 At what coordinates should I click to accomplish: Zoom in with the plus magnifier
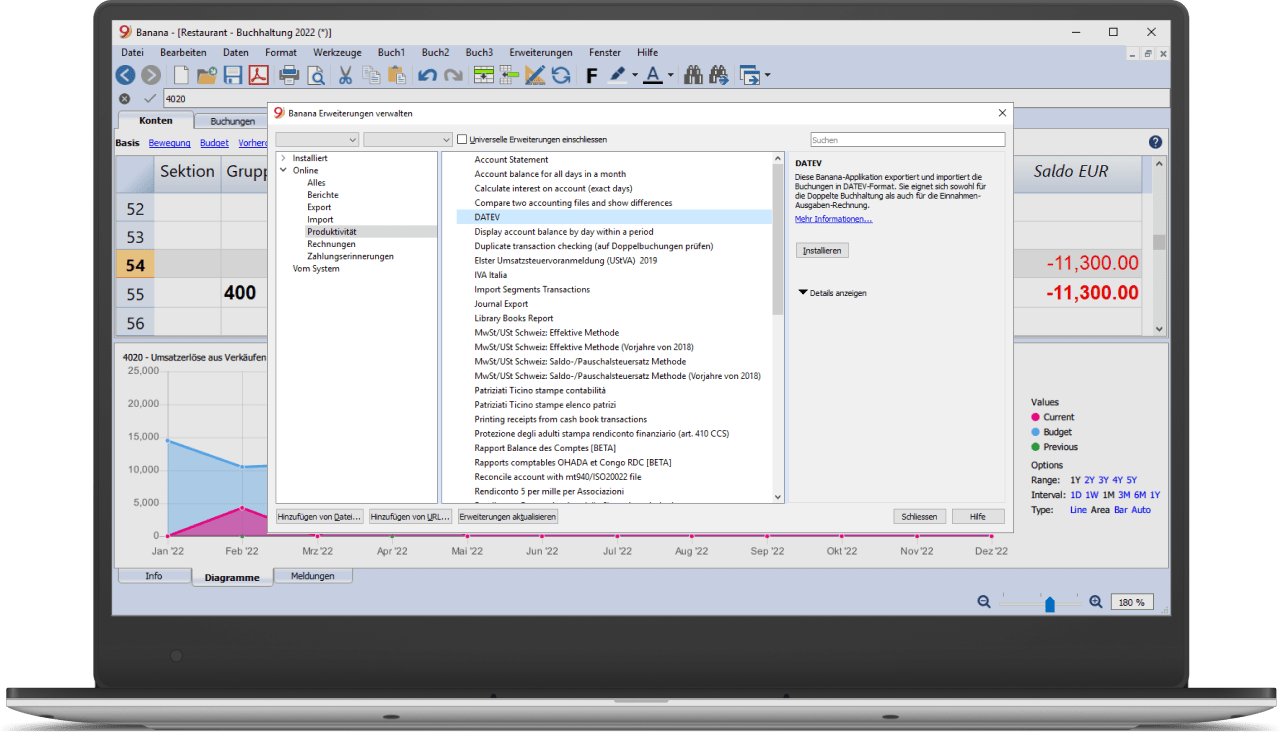click(x=1096, y=602)
